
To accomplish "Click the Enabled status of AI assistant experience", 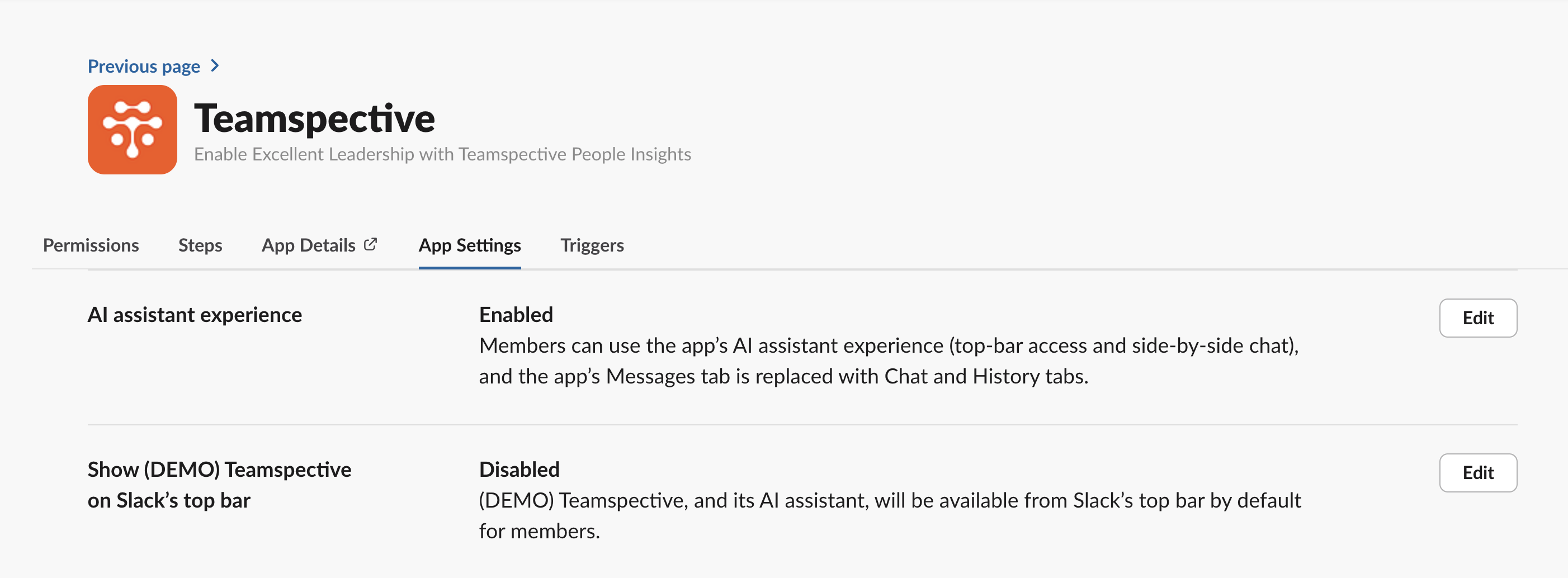I will tap(516, 315).
